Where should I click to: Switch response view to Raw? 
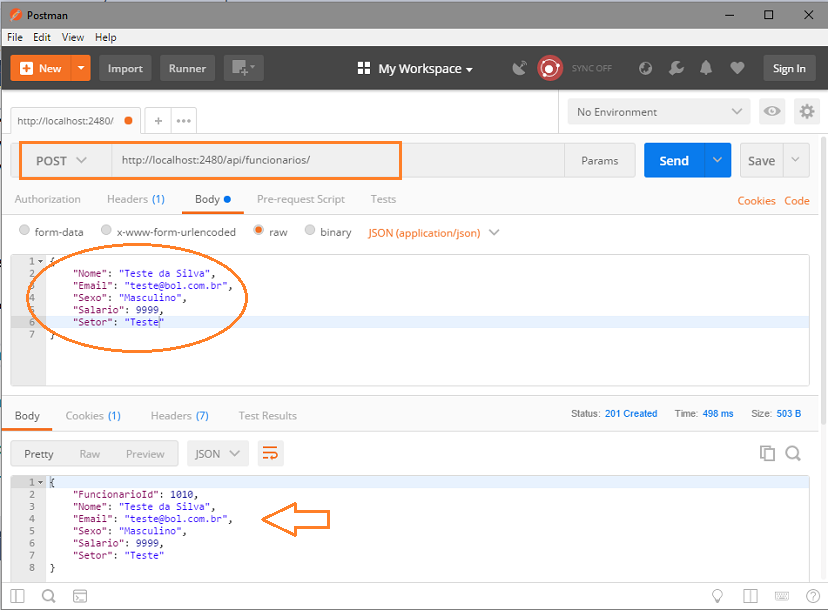[x=90, y=454]
